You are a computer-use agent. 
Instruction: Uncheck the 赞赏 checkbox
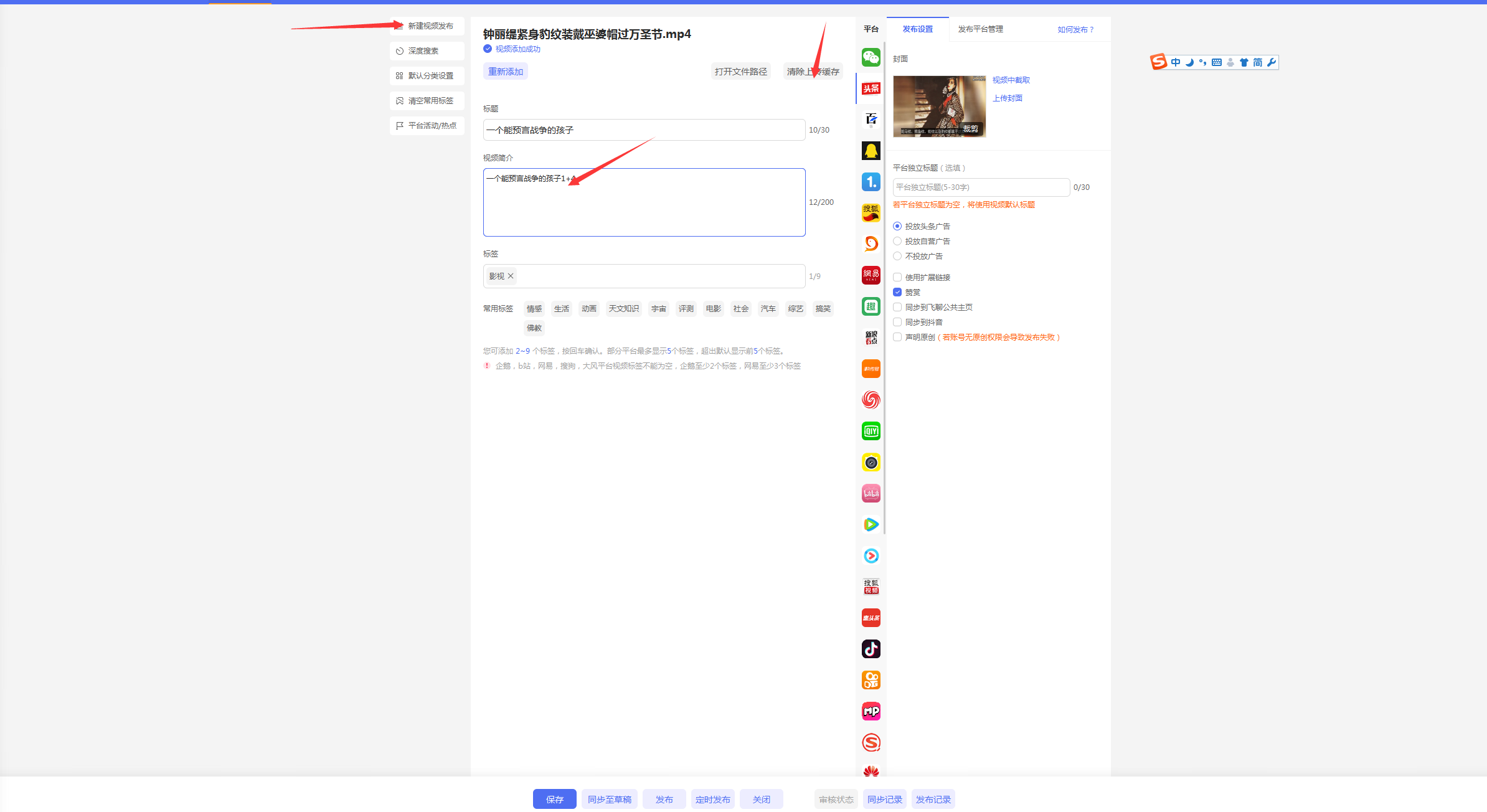(897, 292)
